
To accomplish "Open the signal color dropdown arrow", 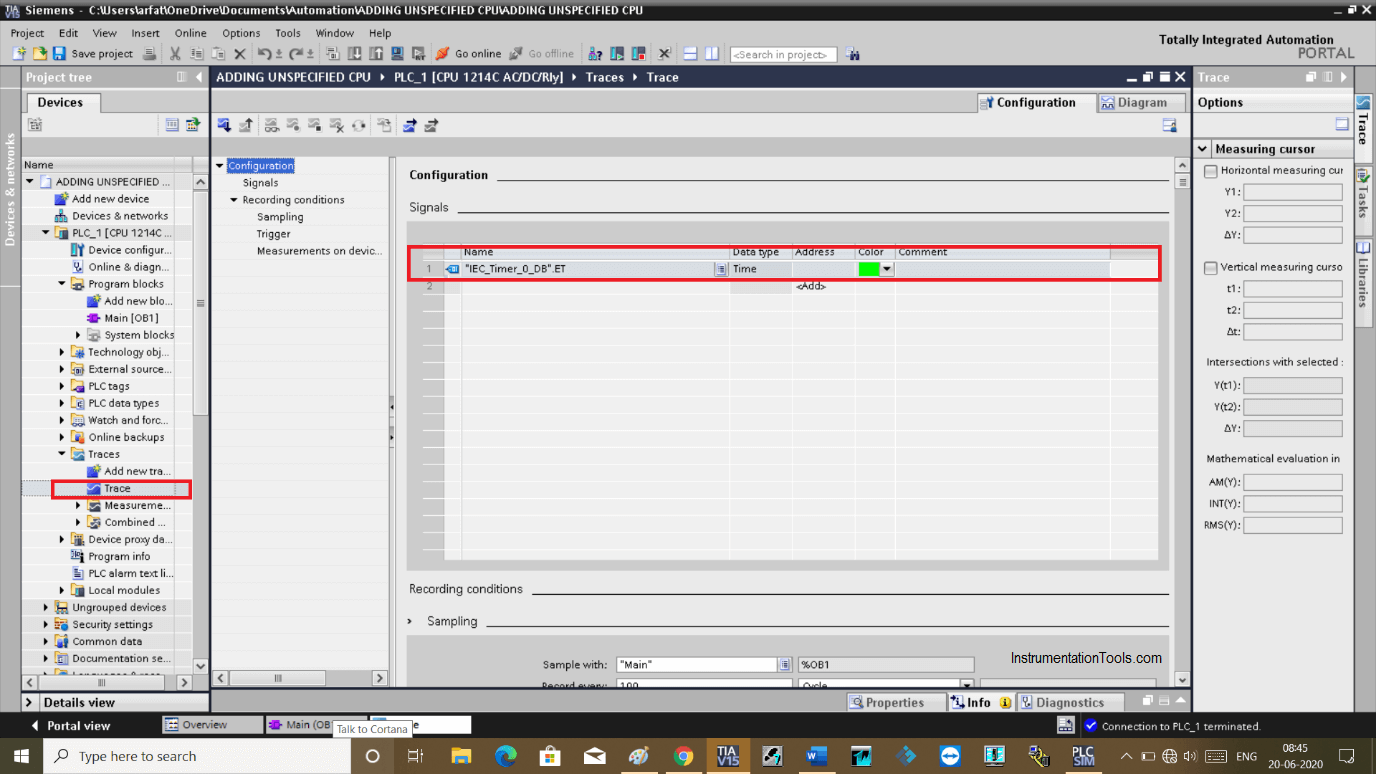I will [886, 269].
